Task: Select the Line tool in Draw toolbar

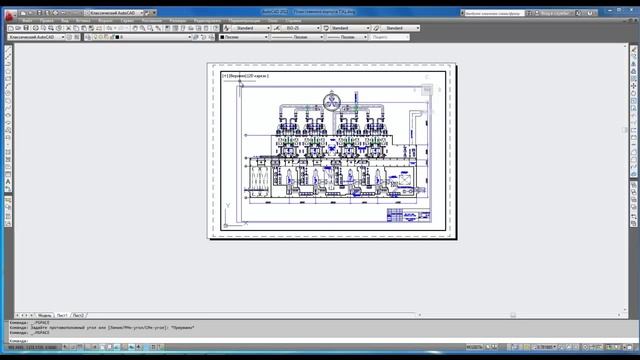Action: pos(8,49)
